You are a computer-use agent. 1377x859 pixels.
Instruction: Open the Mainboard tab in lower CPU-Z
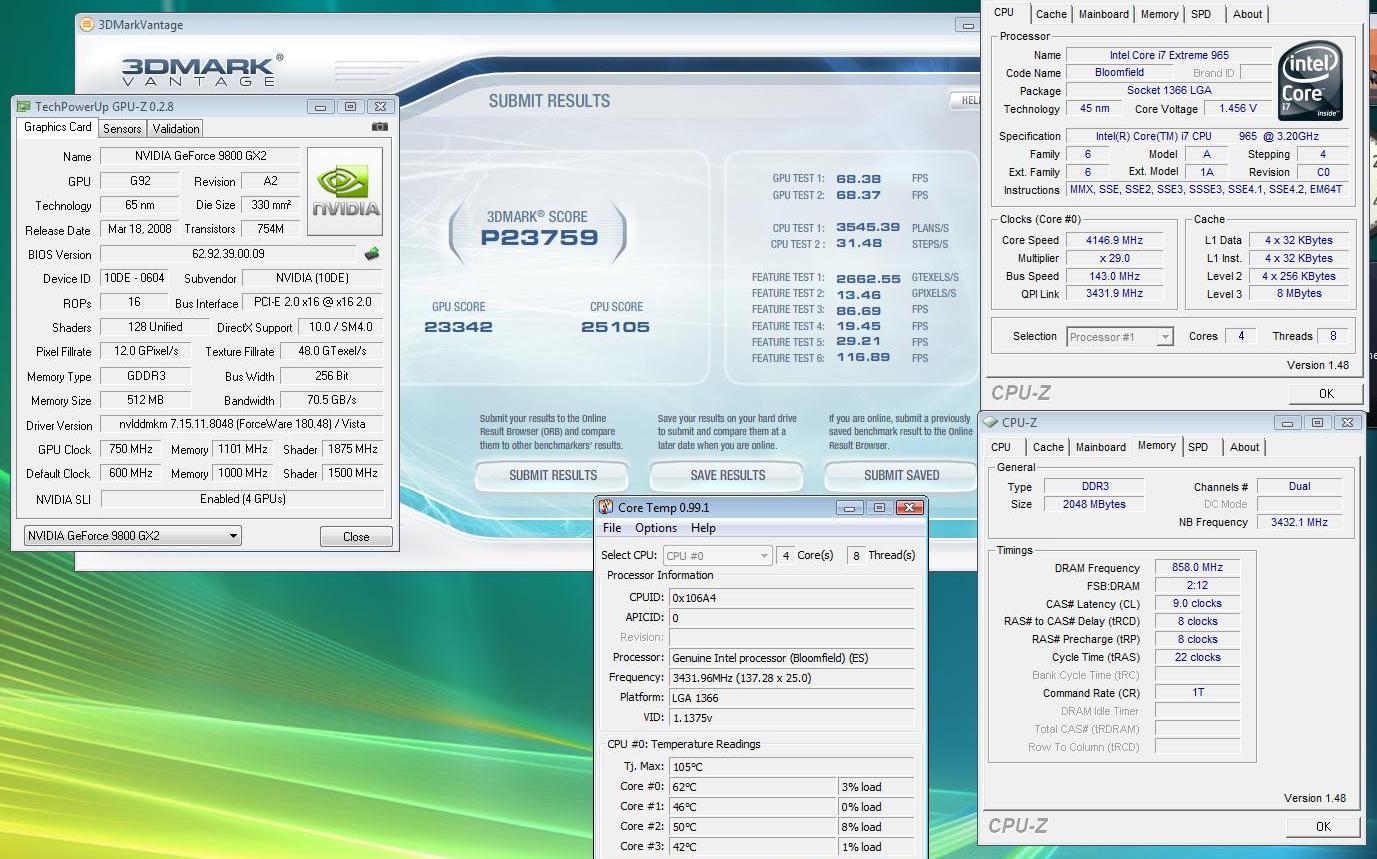pyautogui.click(x=1101, y=447)
